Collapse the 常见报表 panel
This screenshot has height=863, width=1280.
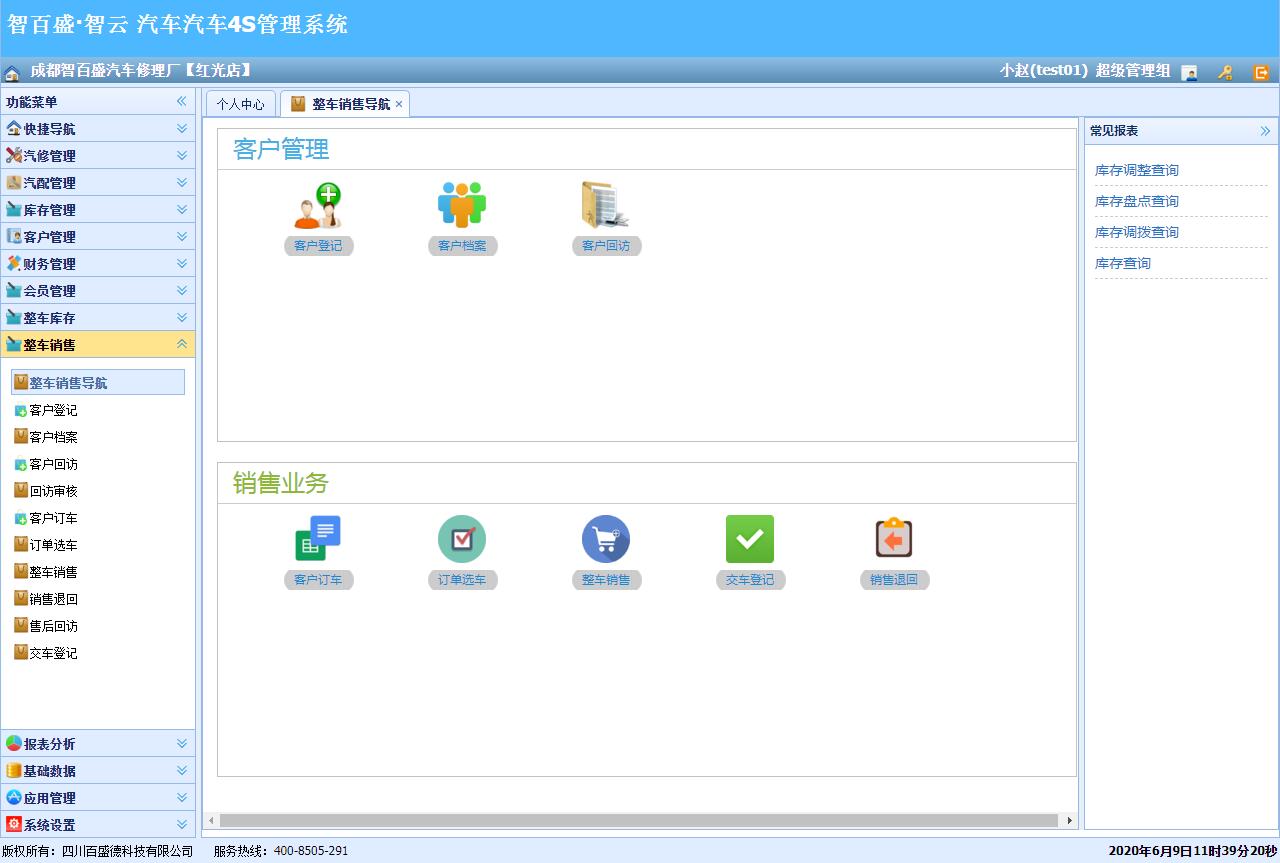tap(1265, 131)
